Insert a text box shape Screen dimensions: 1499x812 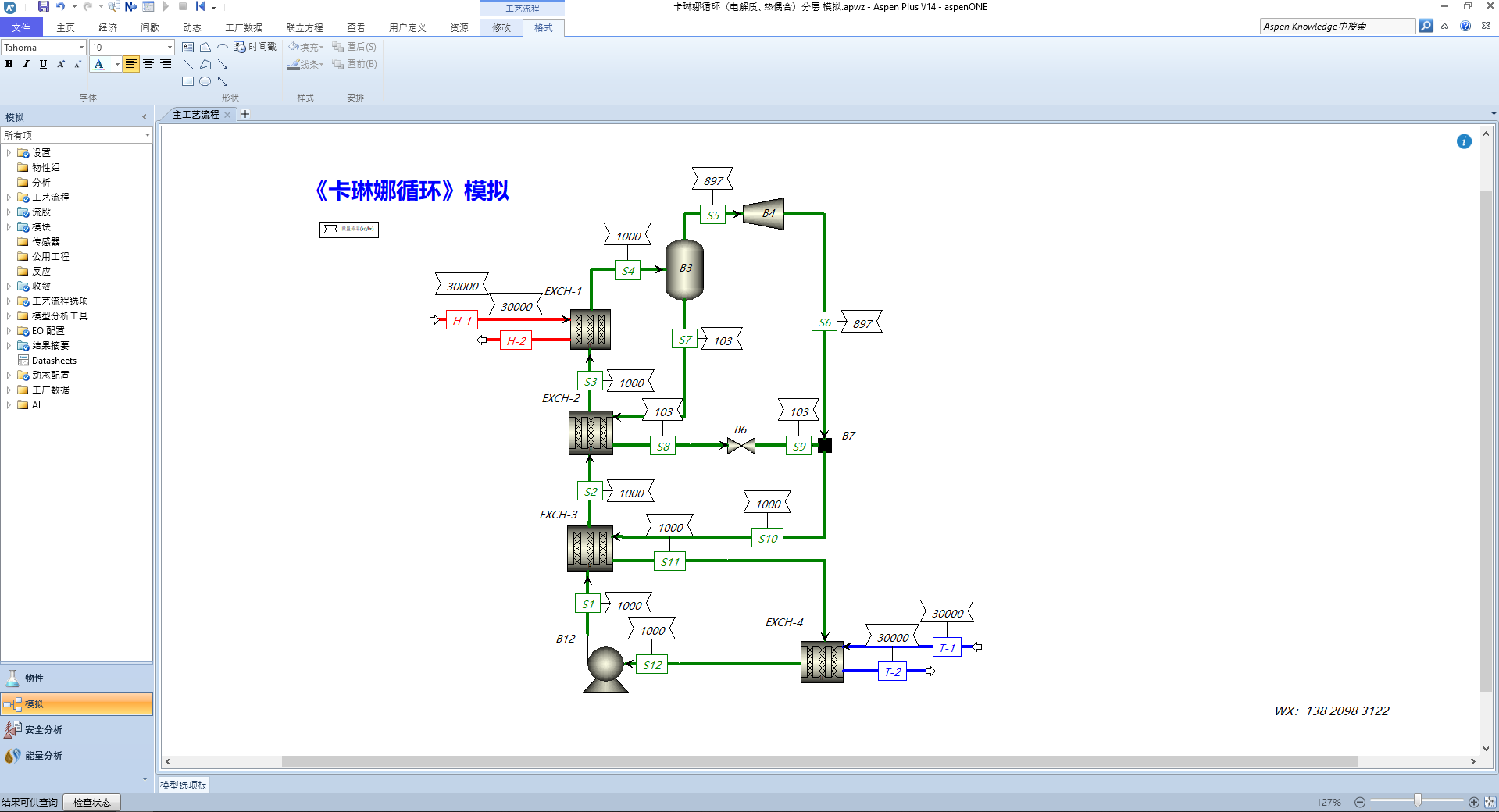pos(187,47)
